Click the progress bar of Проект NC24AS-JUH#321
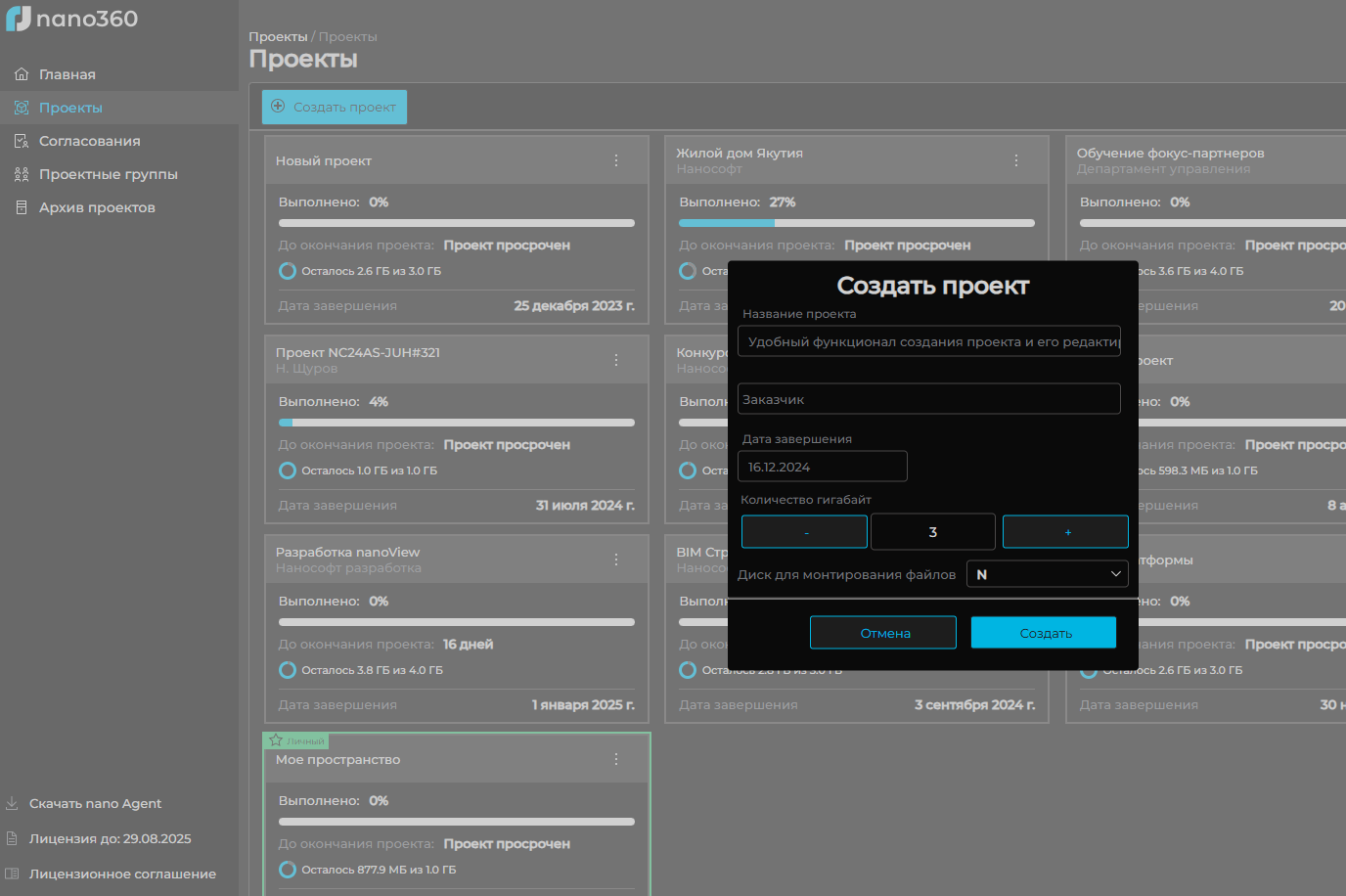Screen dimensions: 1346x896 click(456, 423)
